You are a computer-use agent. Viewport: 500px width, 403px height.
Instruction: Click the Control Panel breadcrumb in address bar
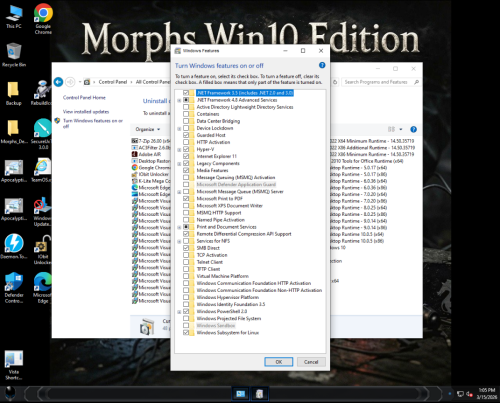pos(113,82)
